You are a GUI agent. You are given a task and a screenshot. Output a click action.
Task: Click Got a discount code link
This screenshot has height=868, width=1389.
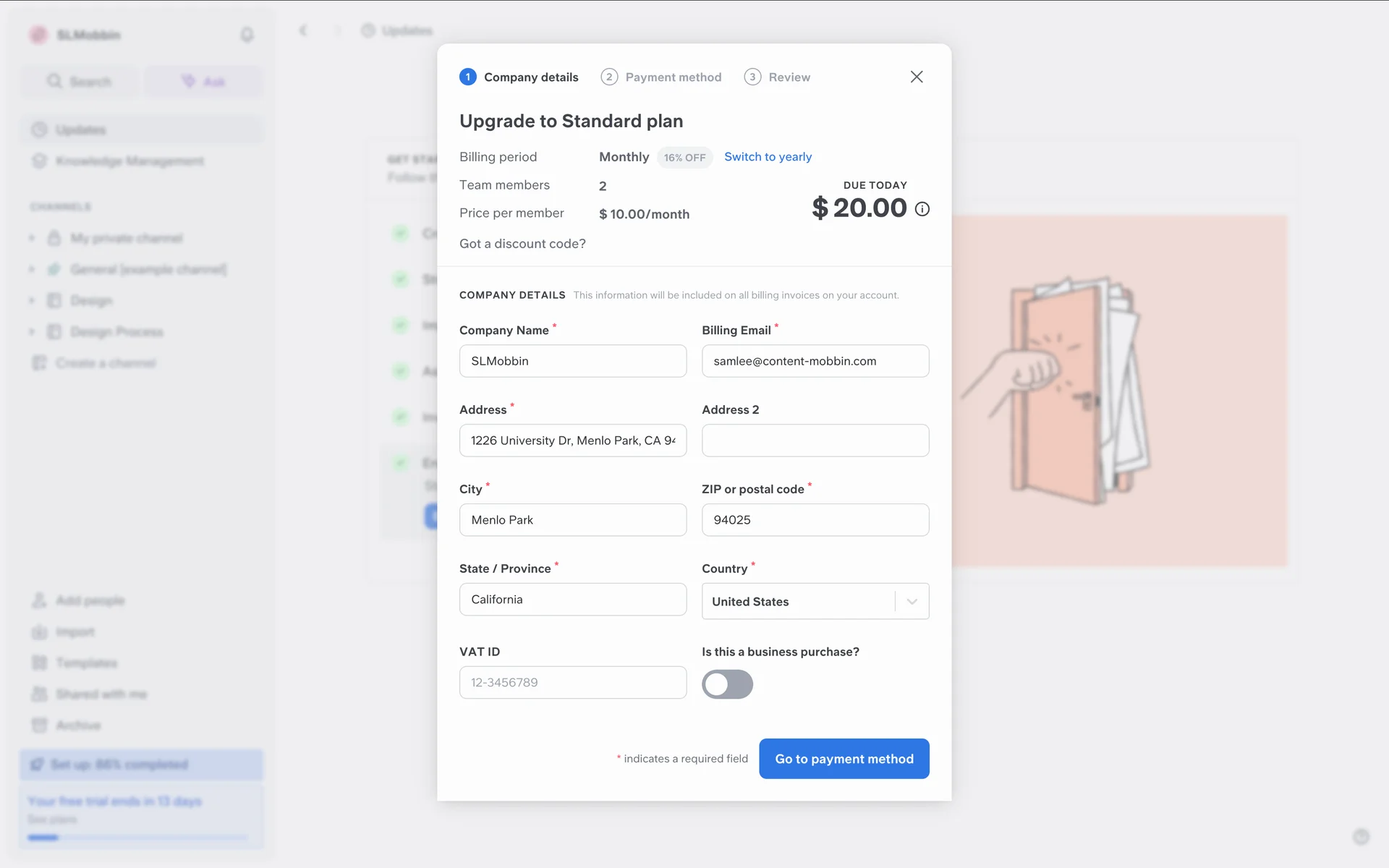pos(522,244)
